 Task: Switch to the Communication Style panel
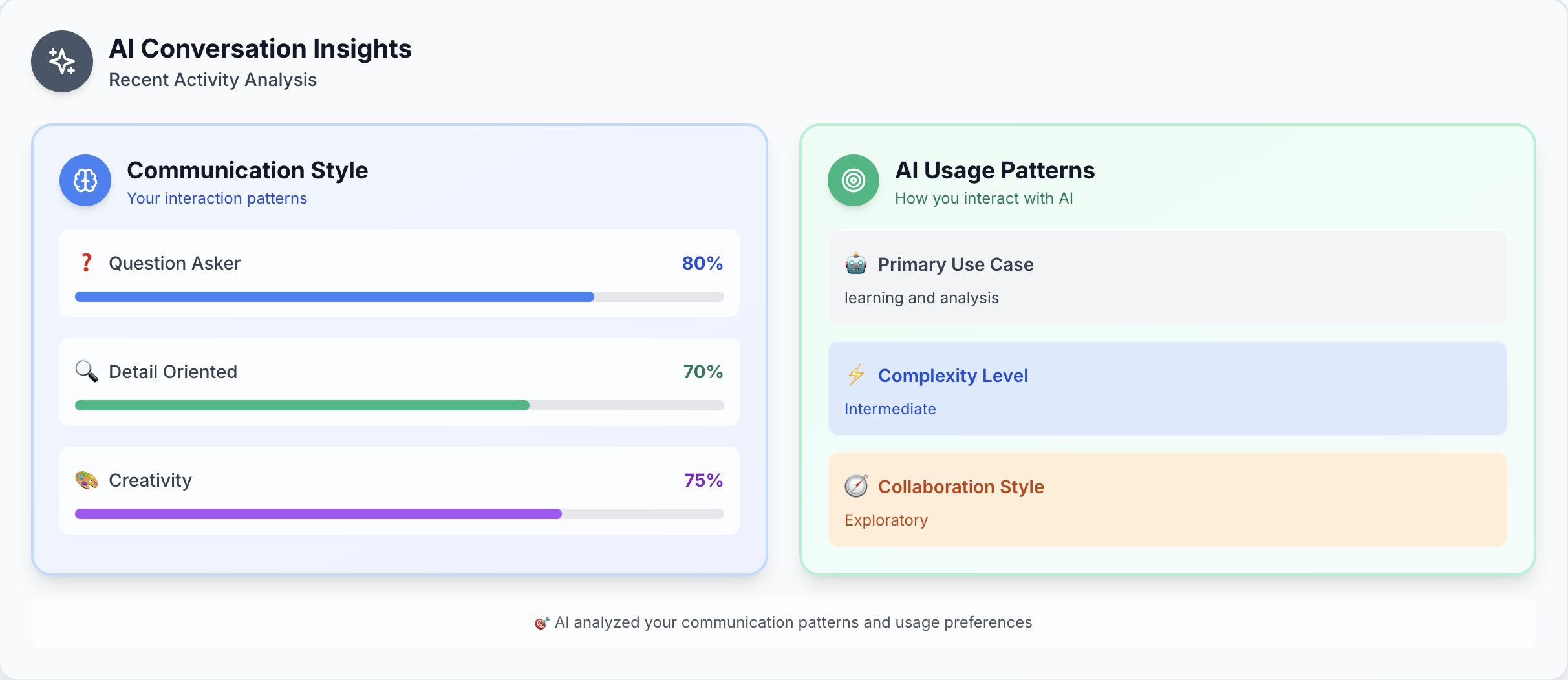click(248, 170)
